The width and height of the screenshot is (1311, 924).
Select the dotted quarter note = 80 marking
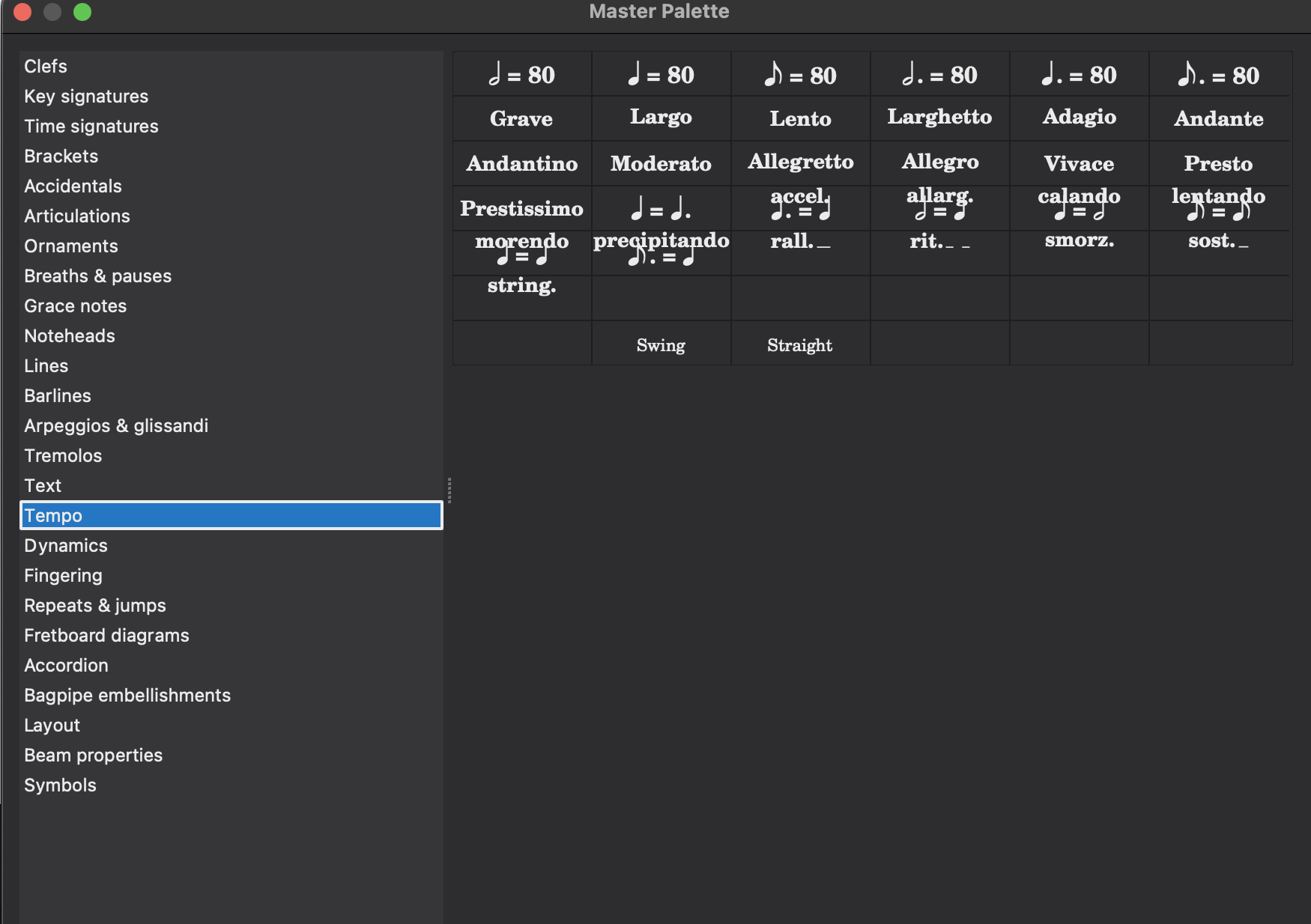[1079, 73]
